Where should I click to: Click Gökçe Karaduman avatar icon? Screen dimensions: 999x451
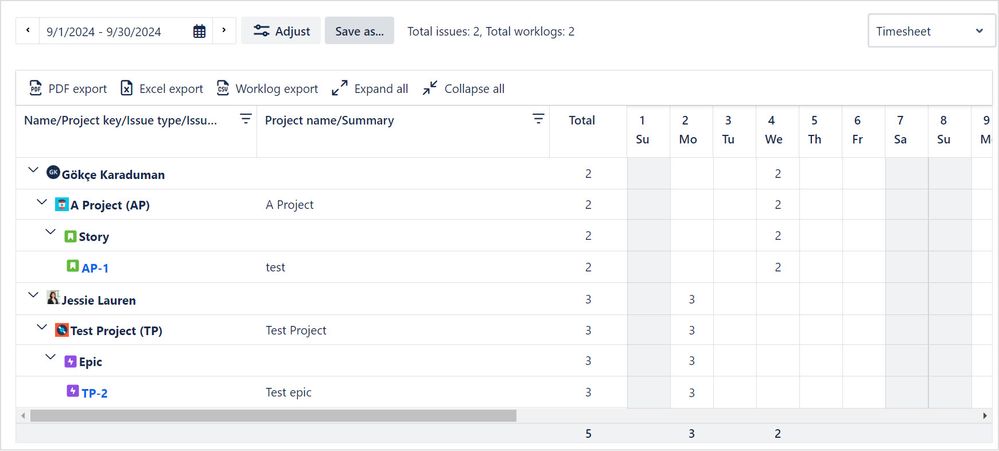[x=54, y=172]
